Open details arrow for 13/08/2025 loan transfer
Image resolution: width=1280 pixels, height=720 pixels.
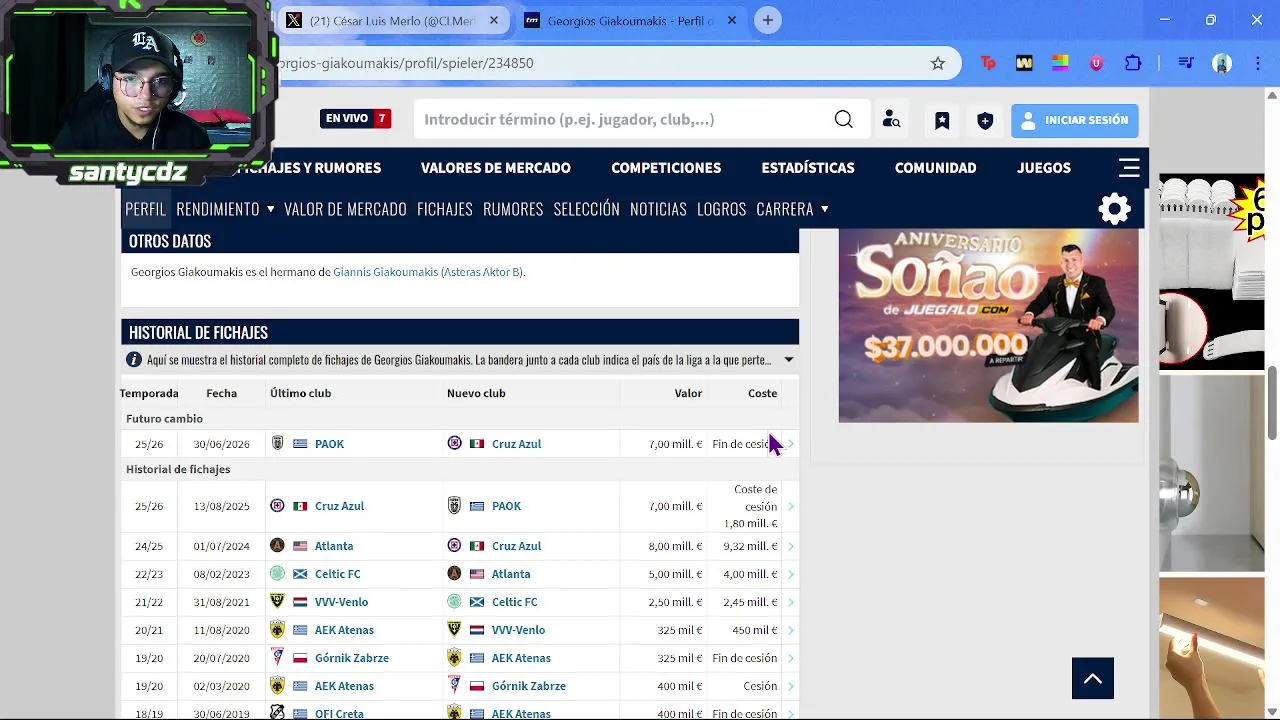click(x=791, y=506)
